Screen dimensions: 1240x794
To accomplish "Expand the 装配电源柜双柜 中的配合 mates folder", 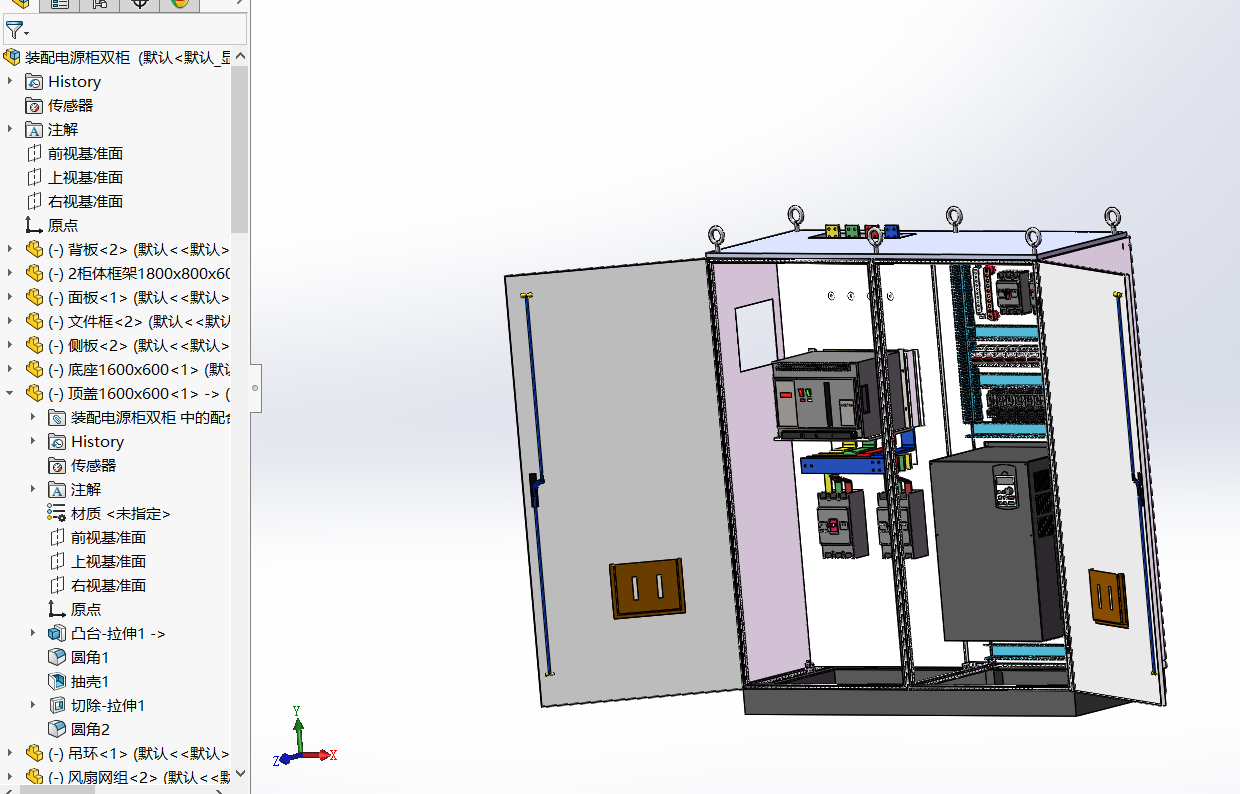I will click(x=33, y=417).
